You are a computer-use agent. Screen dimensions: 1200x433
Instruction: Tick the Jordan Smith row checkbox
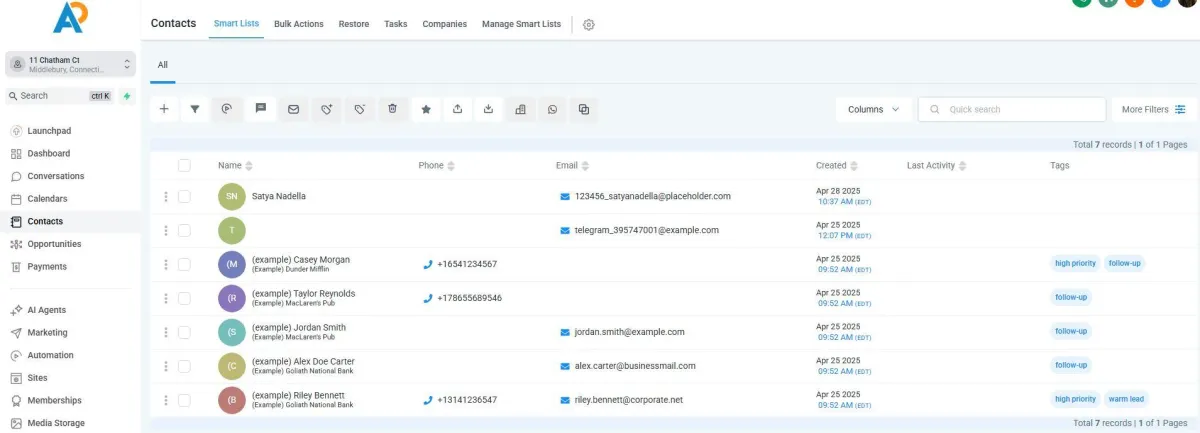coord(184,332)
